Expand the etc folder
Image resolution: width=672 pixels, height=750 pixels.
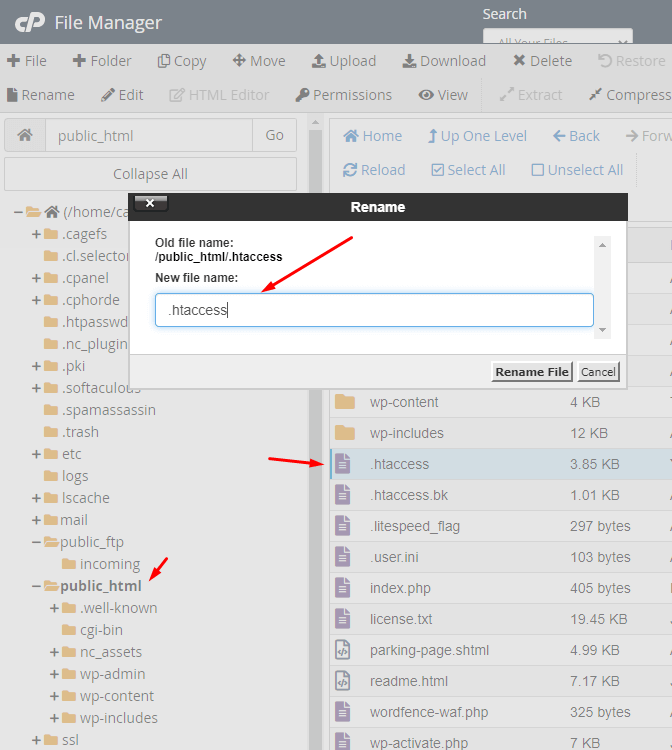click(x=36, y=454)
